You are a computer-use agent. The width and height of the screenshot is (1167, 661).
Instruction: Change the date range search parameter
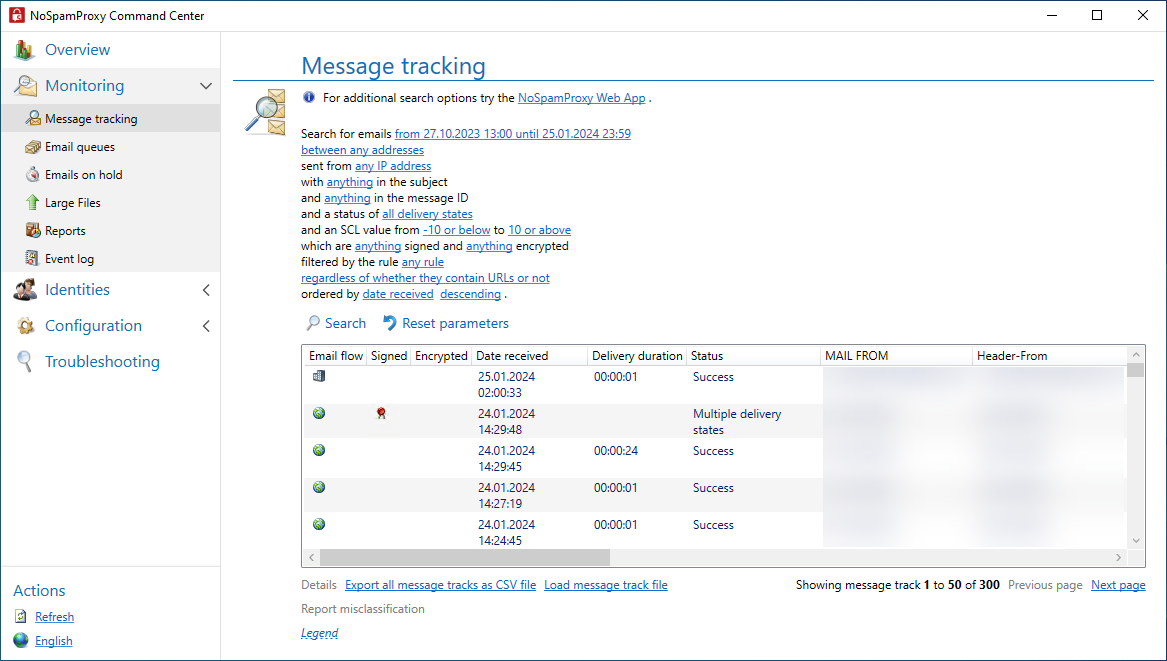pos(513,134)
